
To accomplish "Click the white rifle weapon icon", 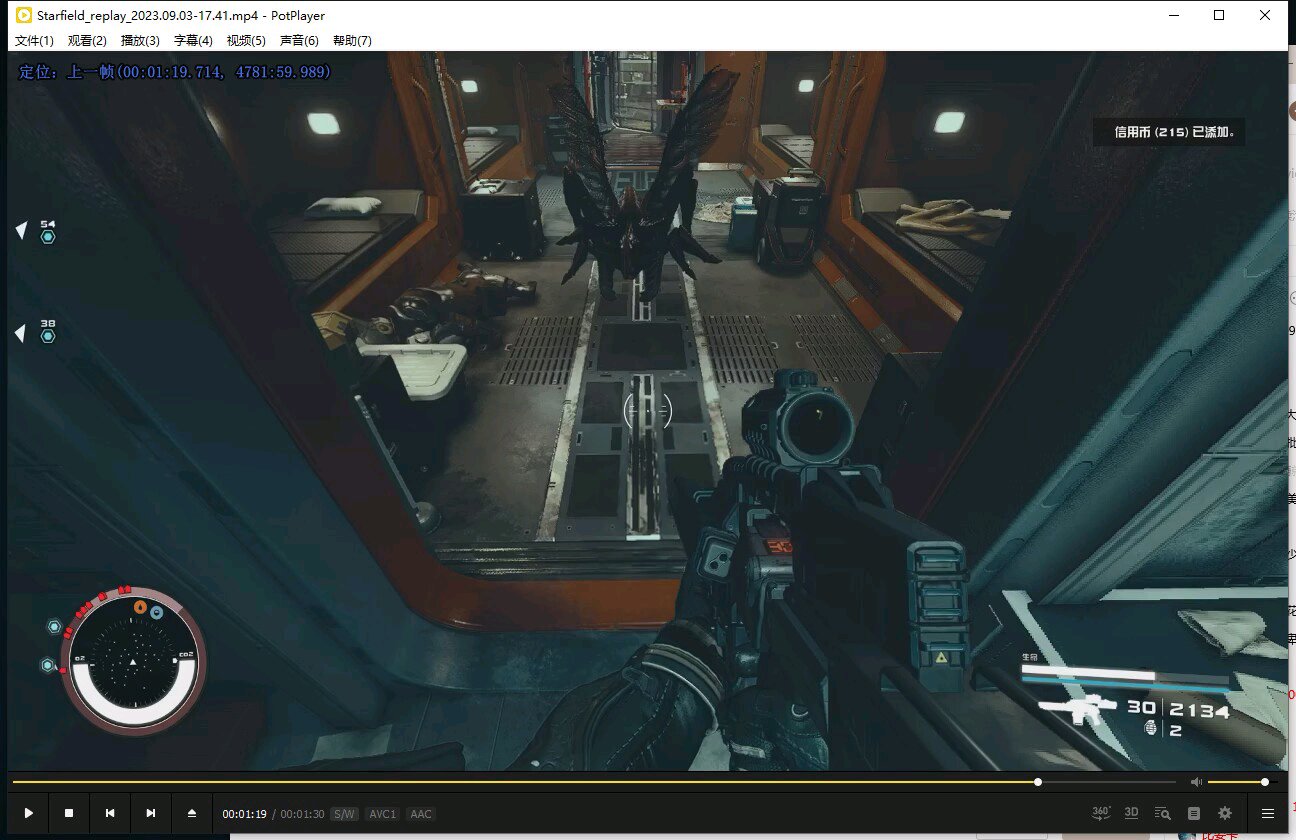I will tap(1078, 710).
